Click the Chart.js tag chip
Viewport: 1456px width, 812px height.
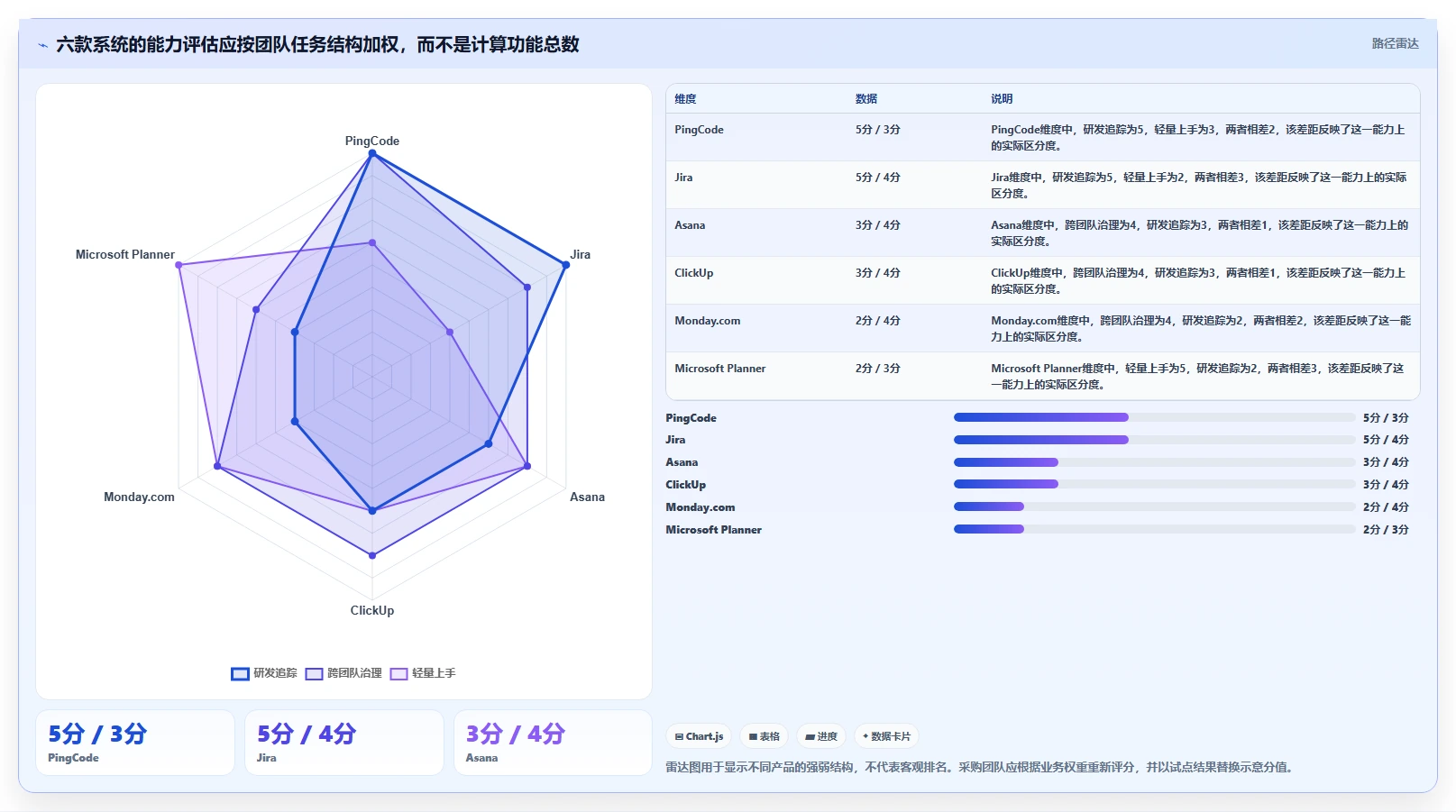click(700, 736)
